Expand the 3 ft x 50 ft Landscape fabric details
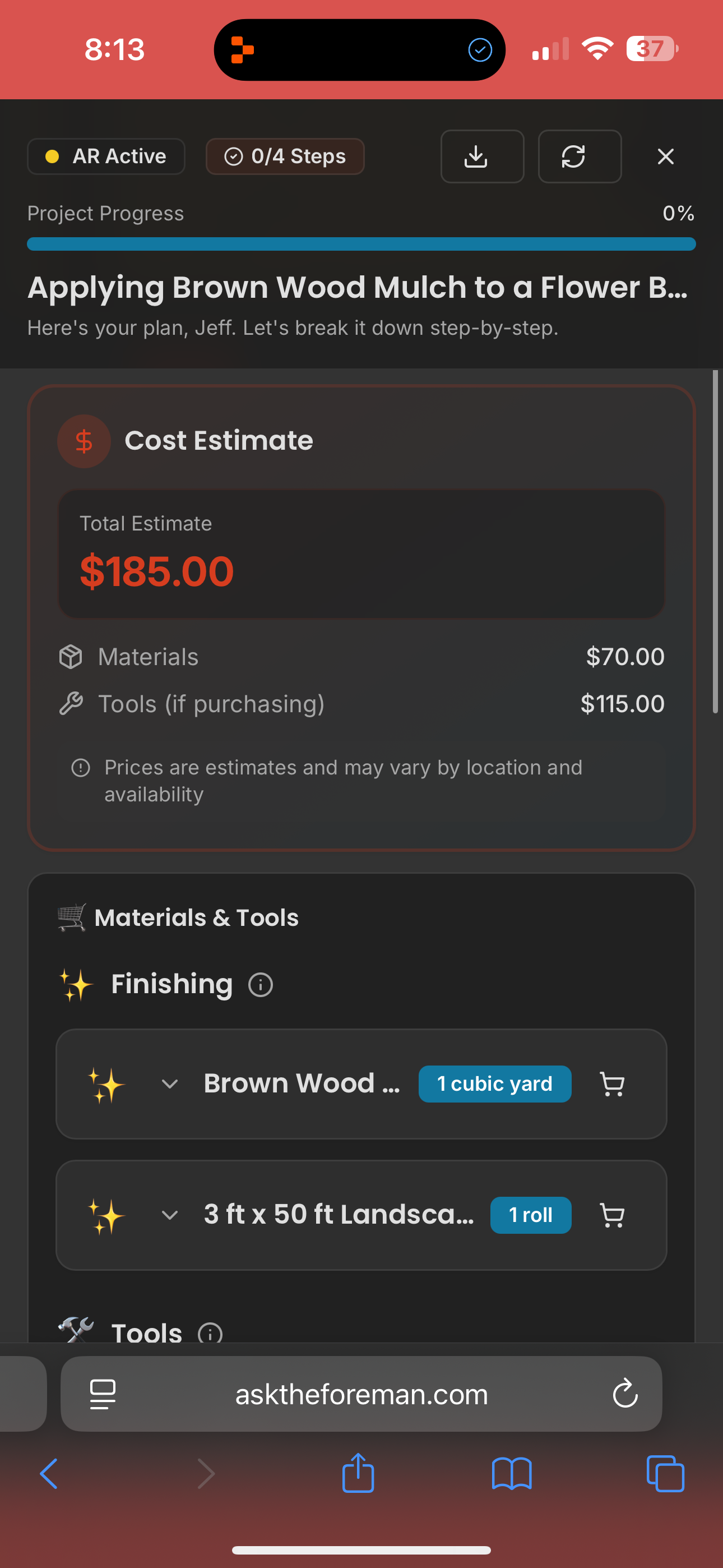The width and height of the screenshot is (723, 1568). 170,1215
